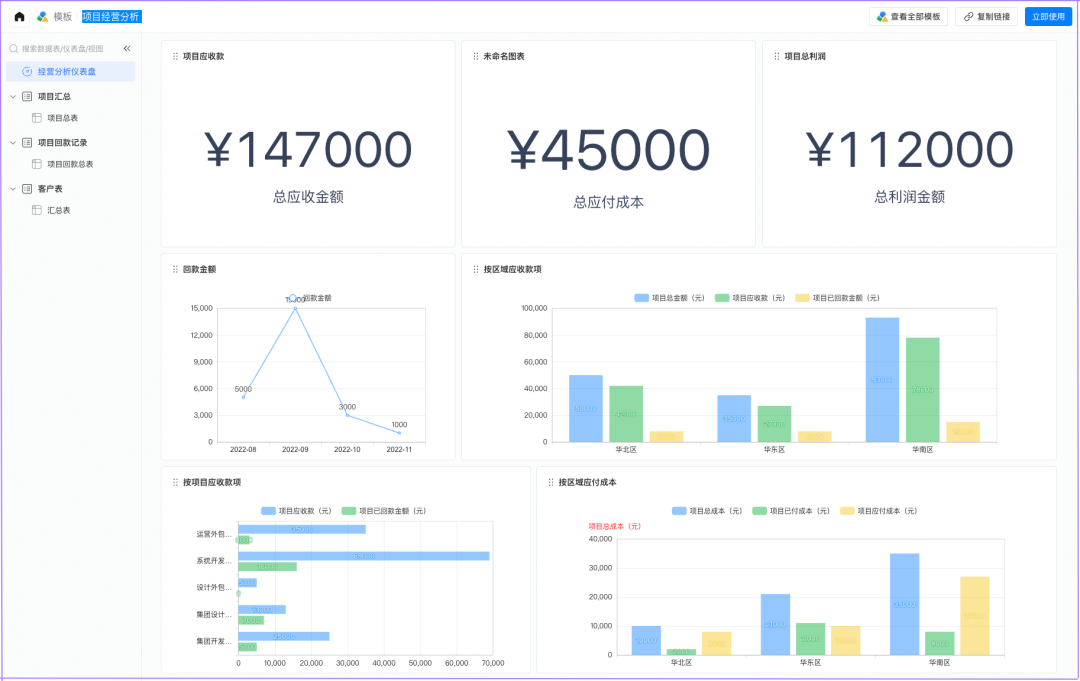1080x681 pixels.
Task: Click drag handle of 回款金额 chart
Action: (176, 269)
